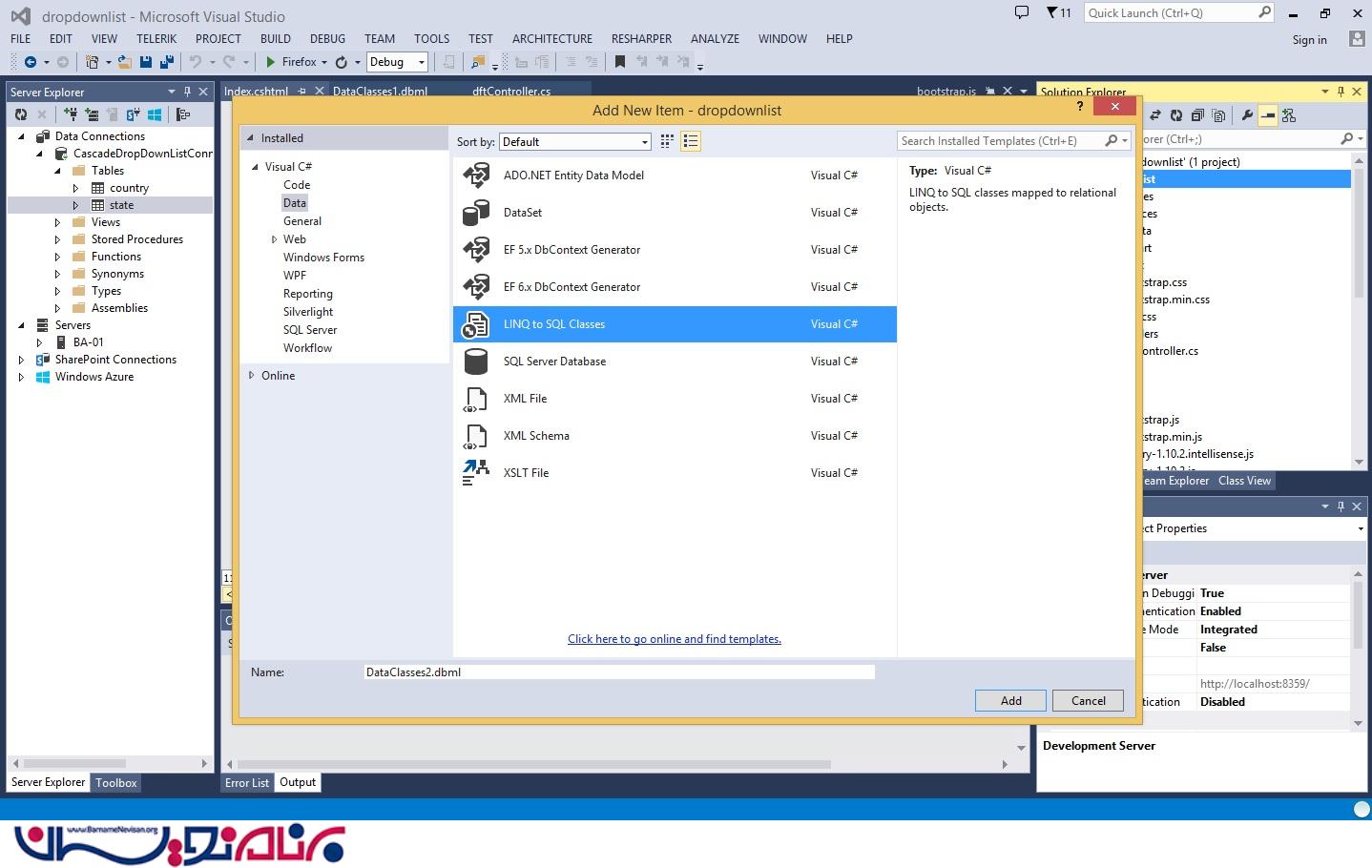
Task: Click the notifications flag icon
Action: click(x=1052, y=13)
